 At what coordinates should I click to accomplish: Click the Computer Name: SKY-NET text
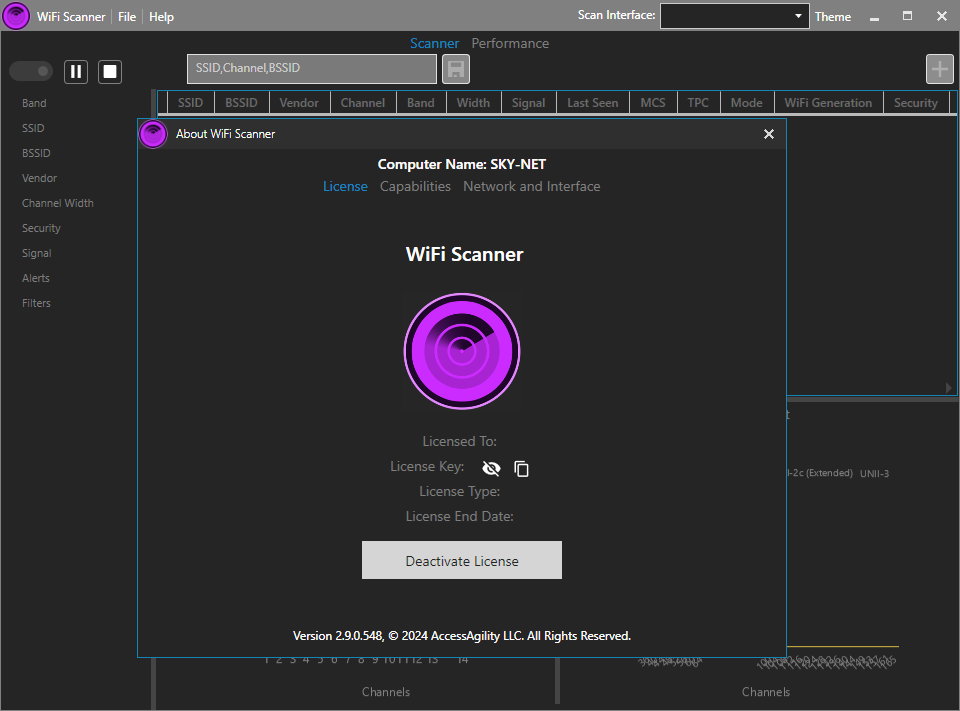pos(462,164)
